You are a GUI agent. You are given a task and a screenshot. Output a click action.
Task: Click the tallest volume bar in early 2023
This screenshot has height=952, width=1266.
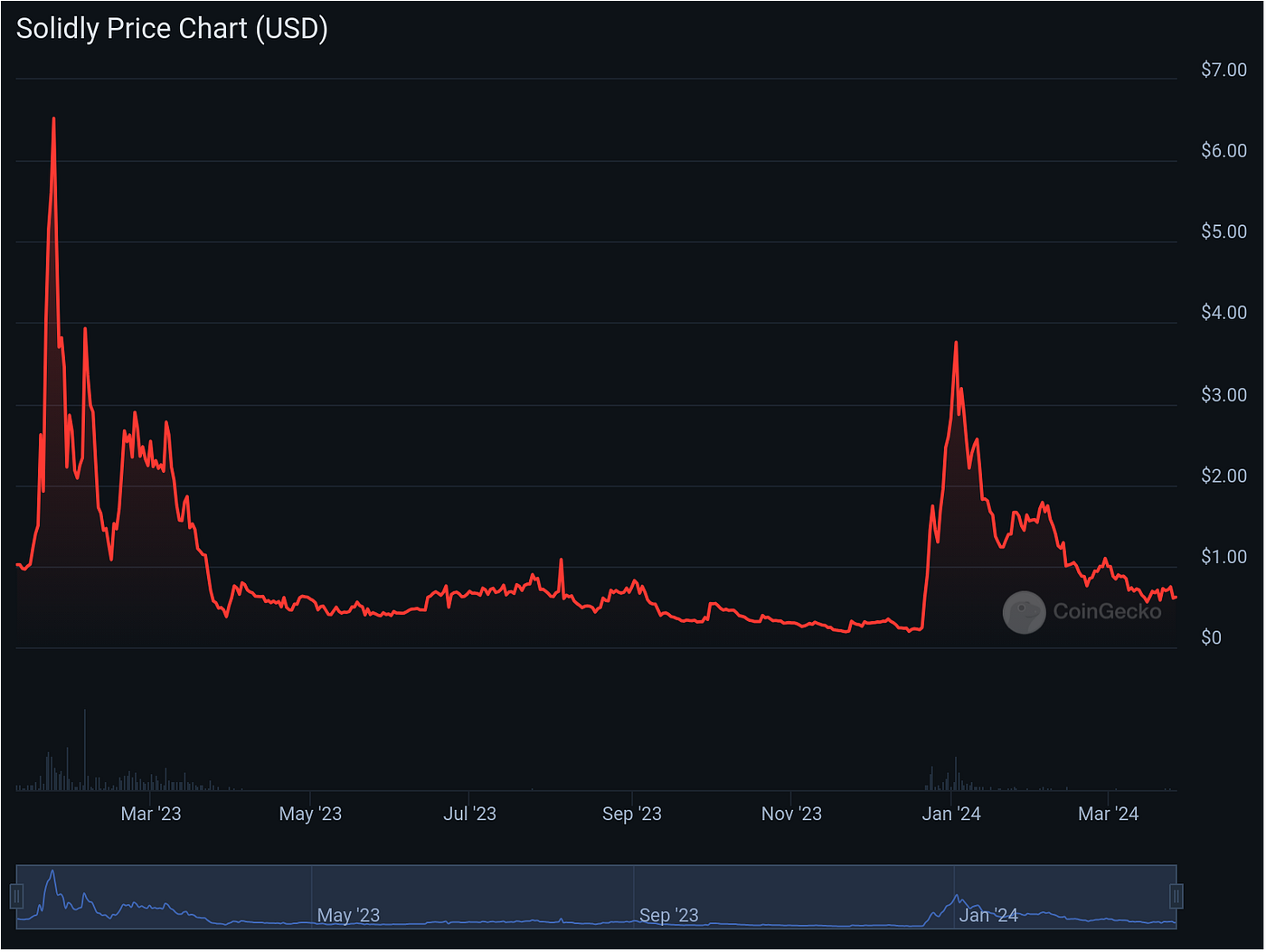tap(85, 749)
